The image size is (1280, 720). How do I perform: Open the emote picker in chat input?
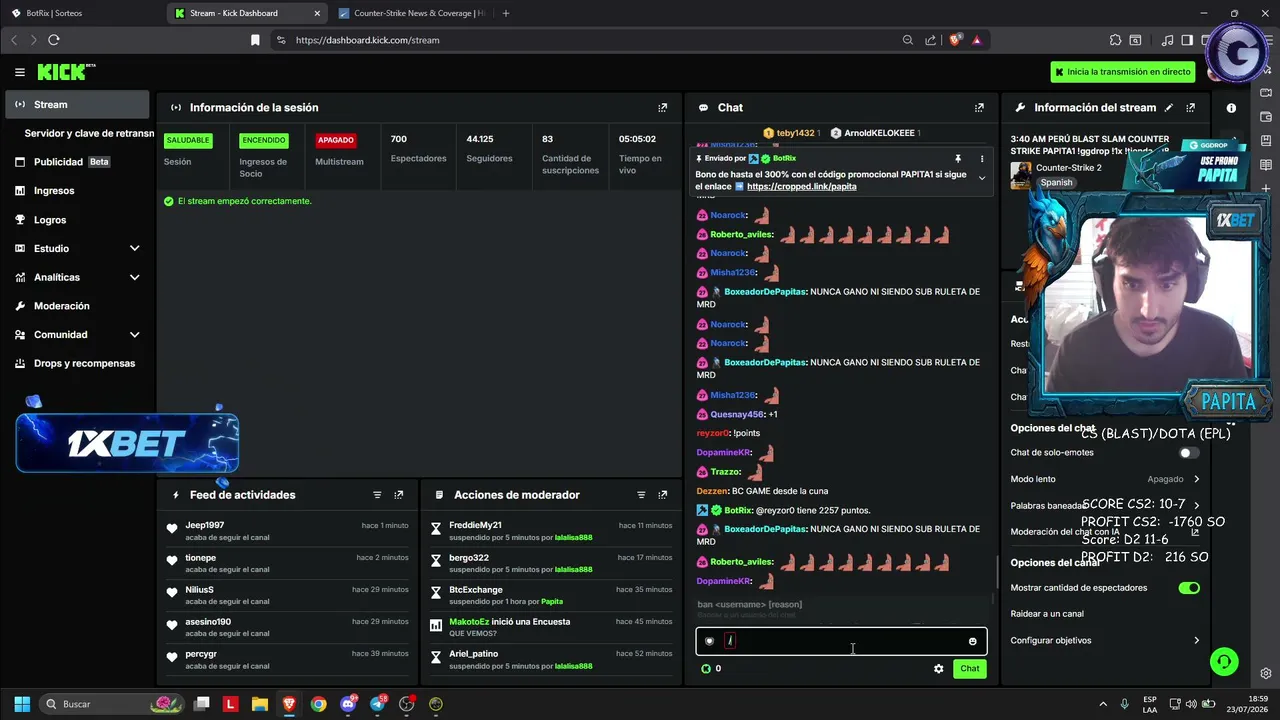[972, 641]
